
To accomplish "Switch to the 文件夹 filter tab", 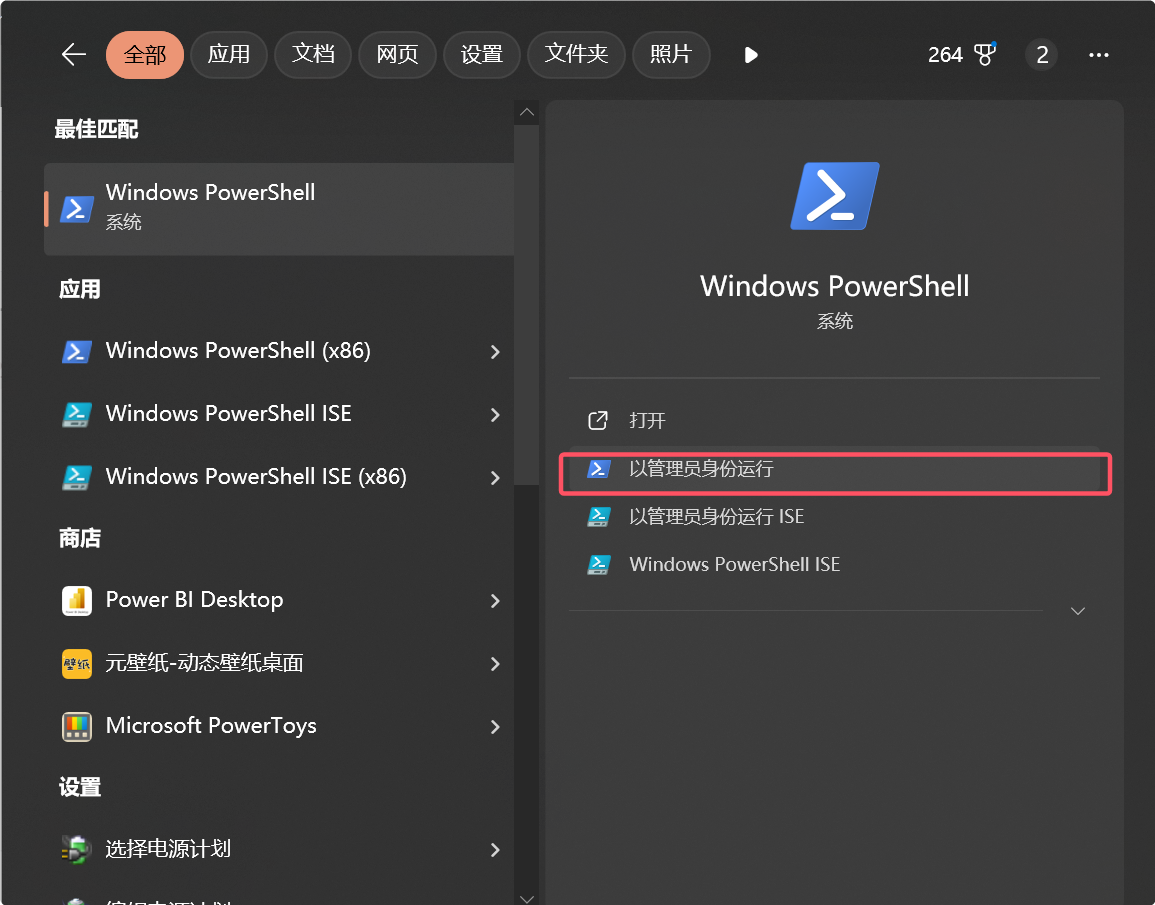I will 576,54.
